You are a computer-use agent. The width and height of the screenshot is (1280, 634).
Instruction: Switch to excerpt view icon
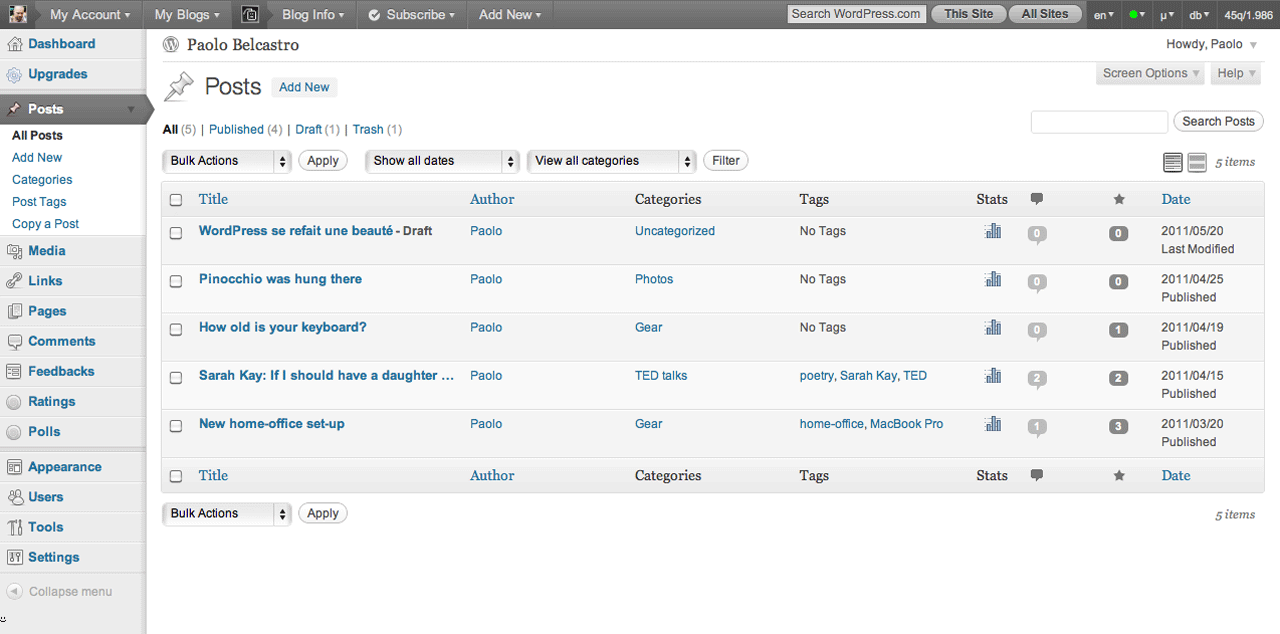(x=1196, y=162)
